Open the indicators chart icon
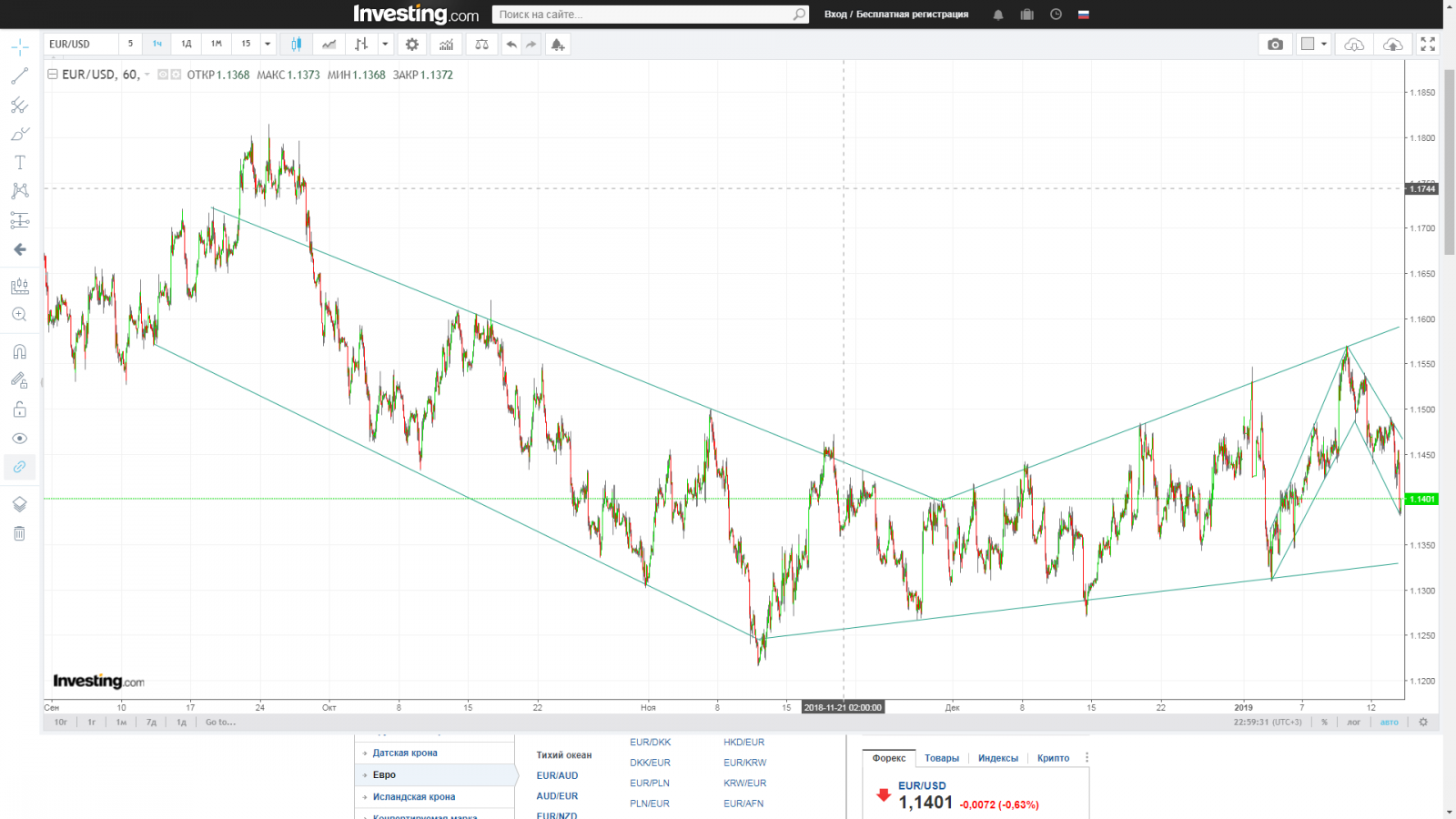The height and width of the screenshot is (819, 1456). [x=446, y=45]
